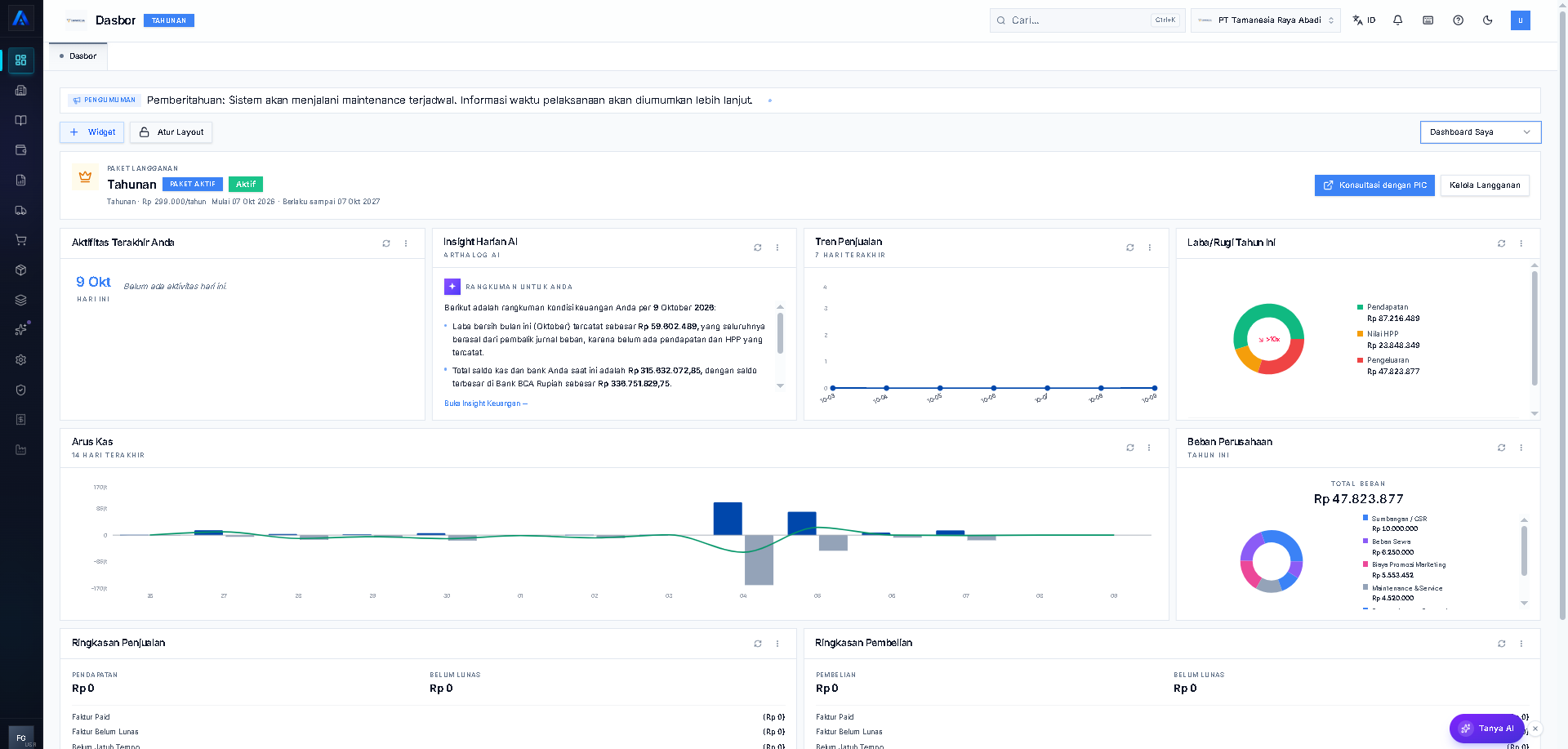Open the settings gear icon in sidebar
This screenshot has height=749, width=1568.
[x=21, y=360]
